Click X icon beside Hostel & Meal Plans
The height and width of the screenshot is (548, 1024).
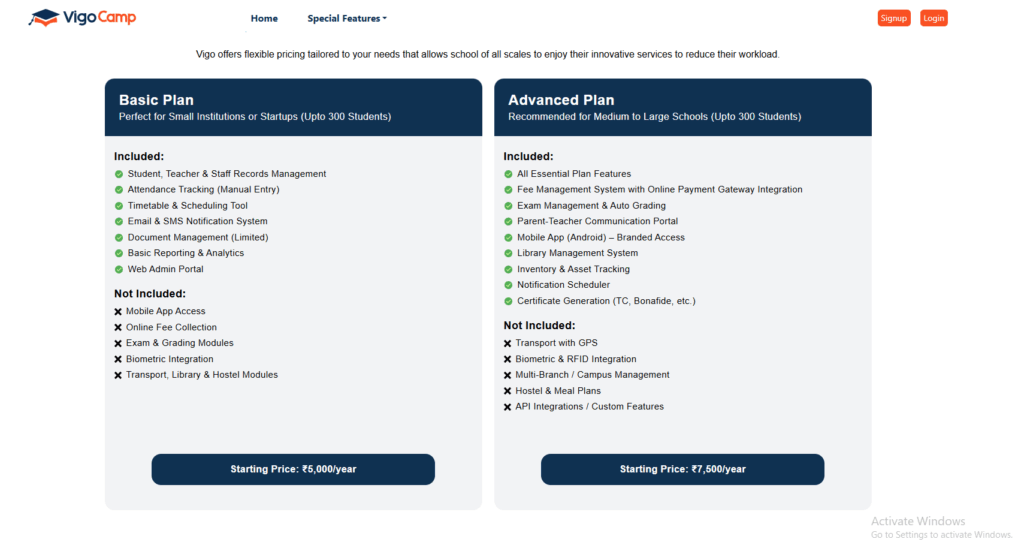tap(507, 391)
